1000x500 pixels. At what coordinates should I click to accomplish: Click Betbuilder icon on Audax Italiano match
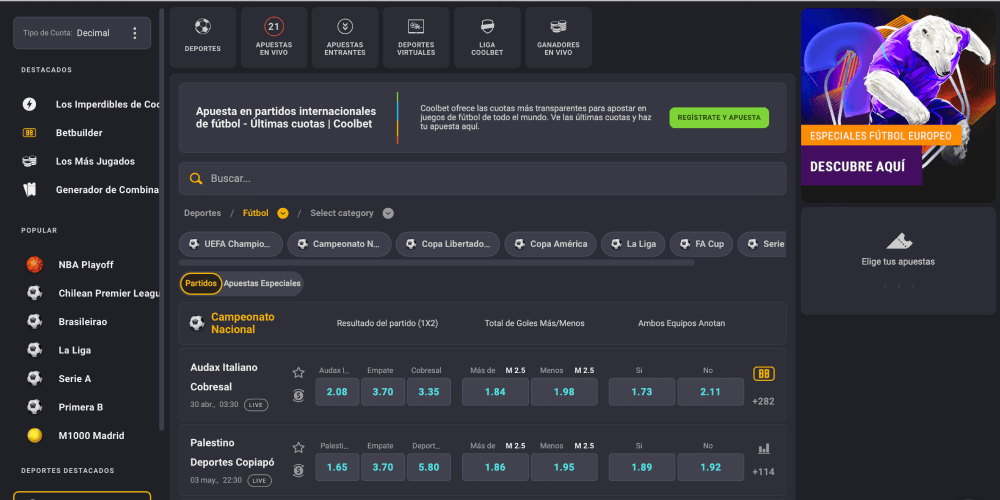click(x=764, y=374)
